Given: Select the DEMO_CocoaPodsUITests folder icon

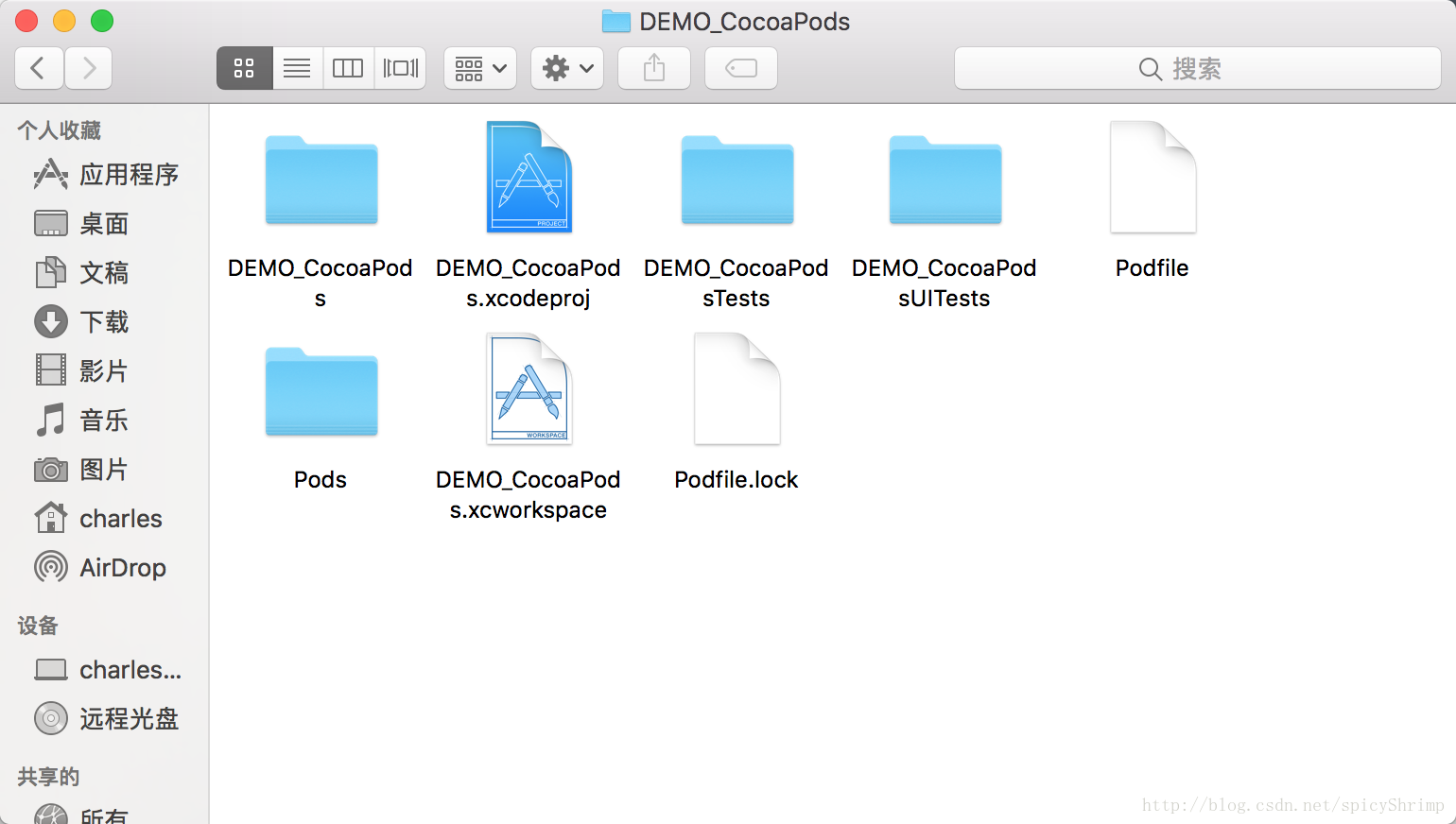Looking at the screenshot, I should tap(945, 180).
